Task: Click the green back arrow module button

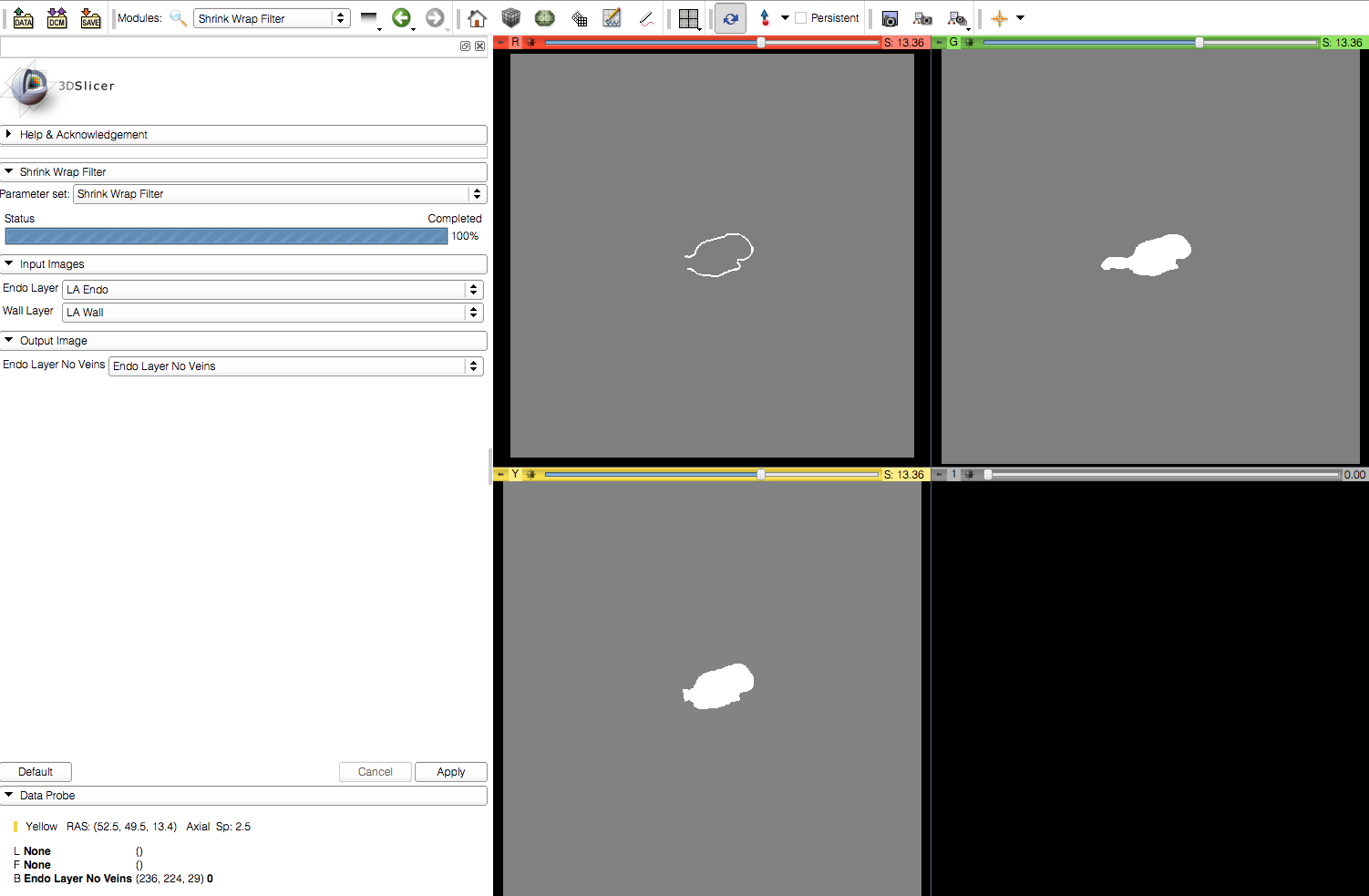Action: point(401,17)
